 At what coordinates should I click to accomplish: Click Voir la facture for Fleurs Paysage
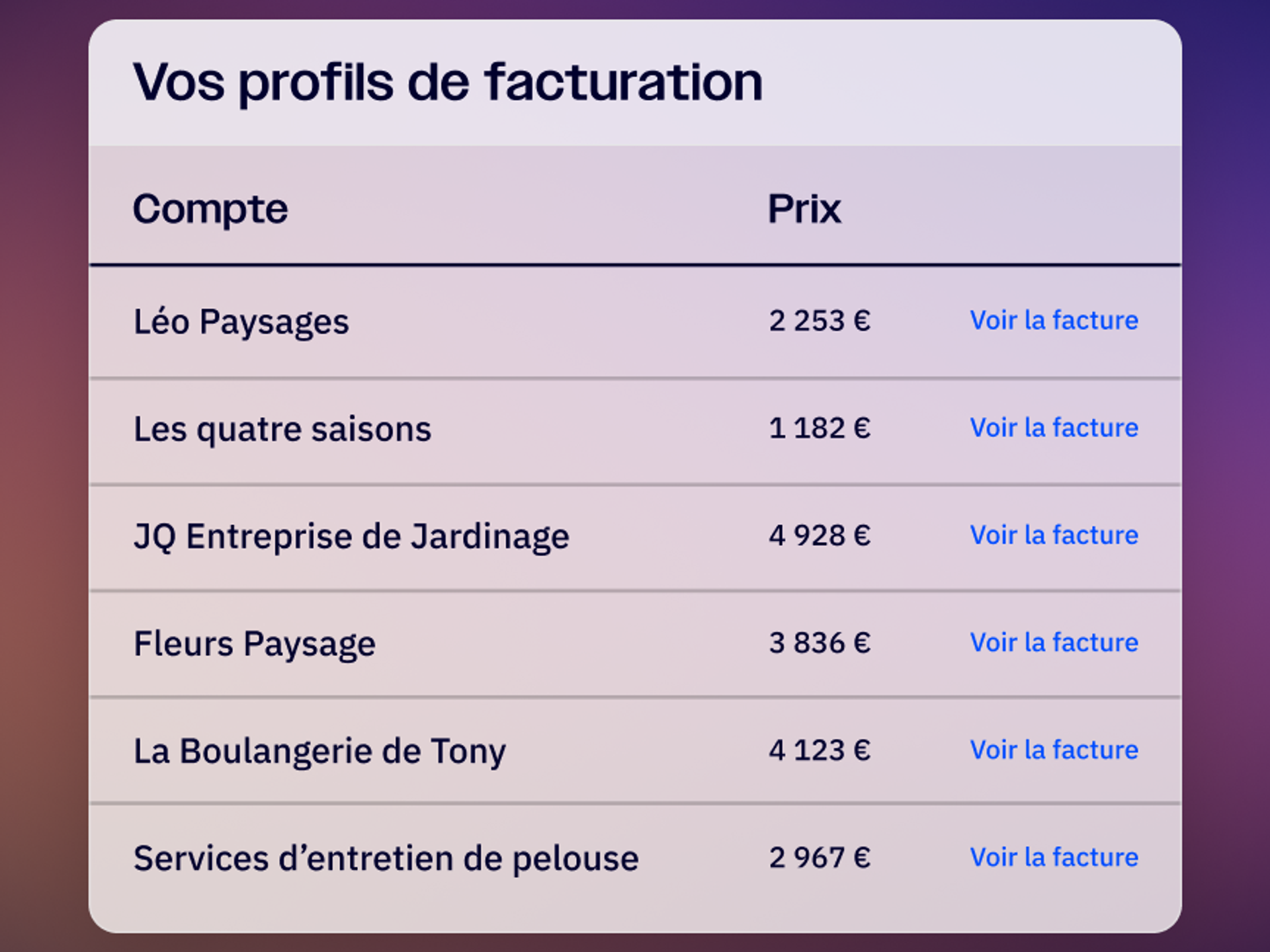pos(1054,643)
